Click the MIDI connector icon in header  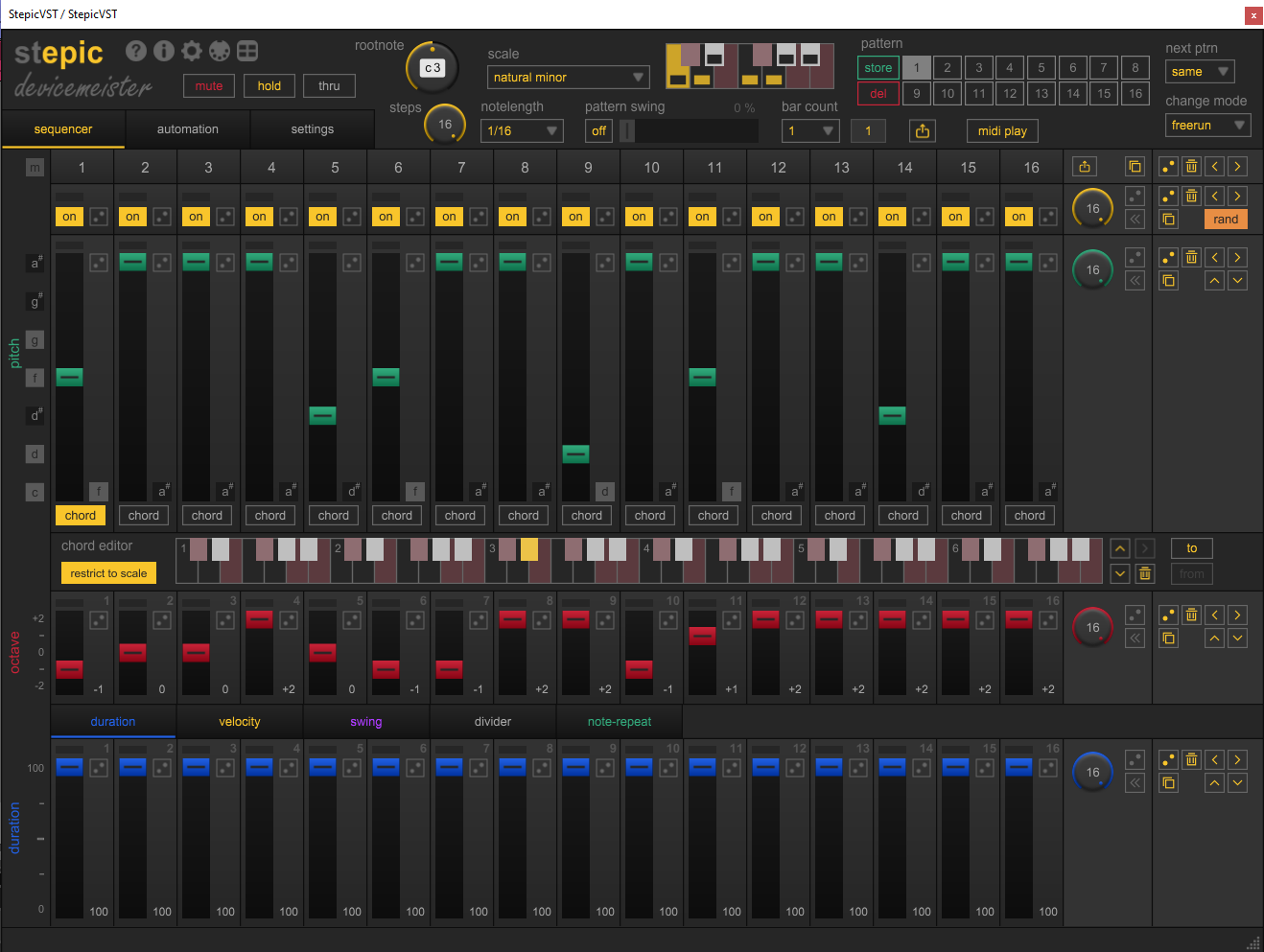(x=220, y=51)
